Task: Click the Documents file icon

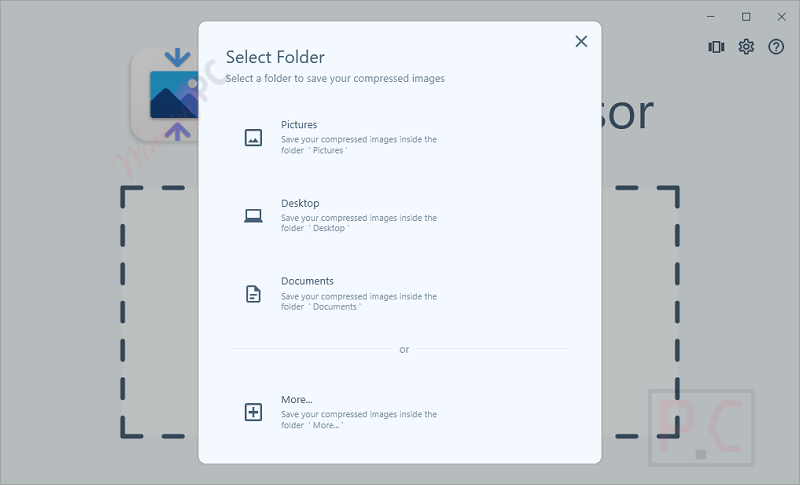Action: click(x=254, y=294)
